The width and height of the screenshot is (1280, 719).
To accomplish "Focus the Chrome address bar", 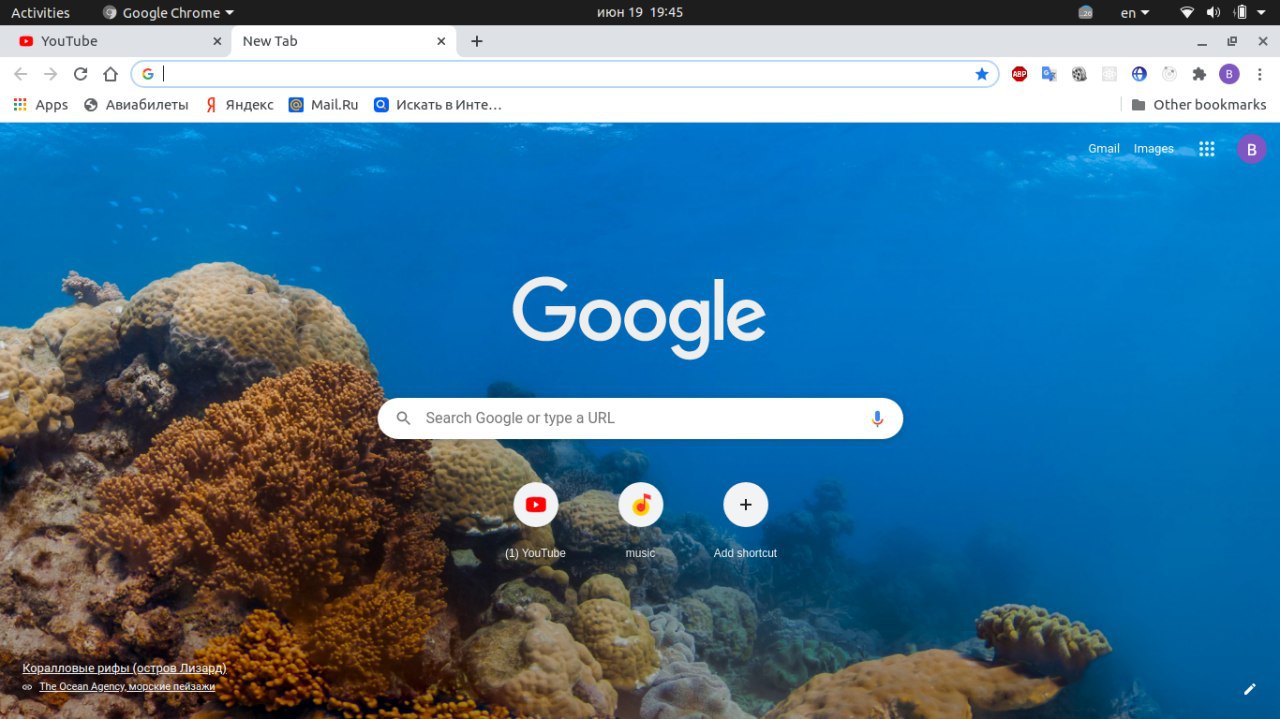I will pos(565,74).
